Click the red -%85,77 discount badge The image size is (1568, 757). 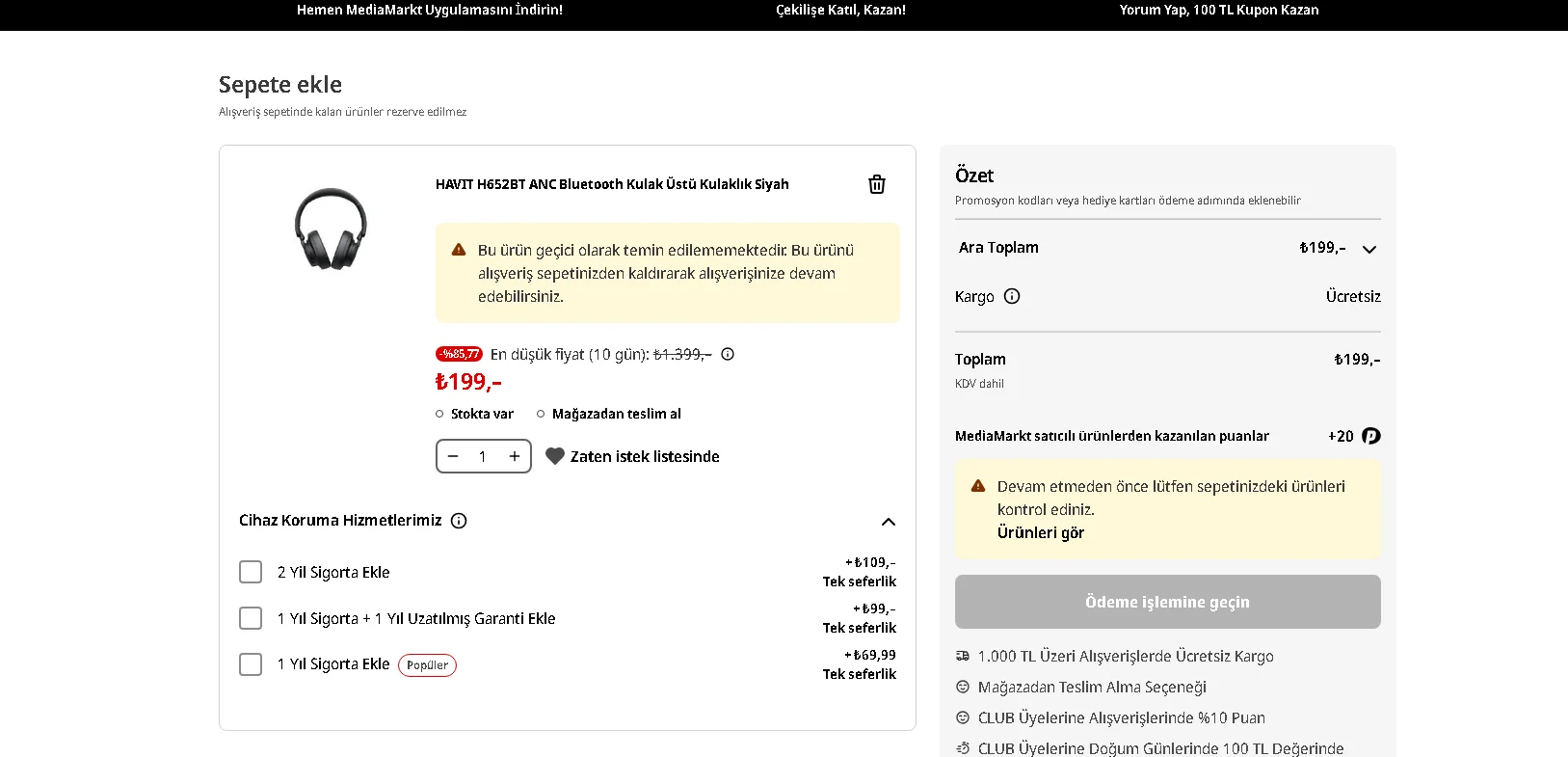[459, 354]
